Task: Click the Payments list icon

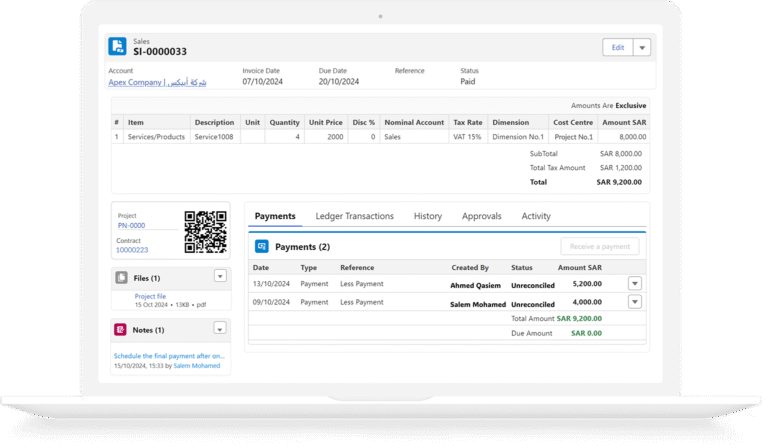Action: click(x=262, y=246)
